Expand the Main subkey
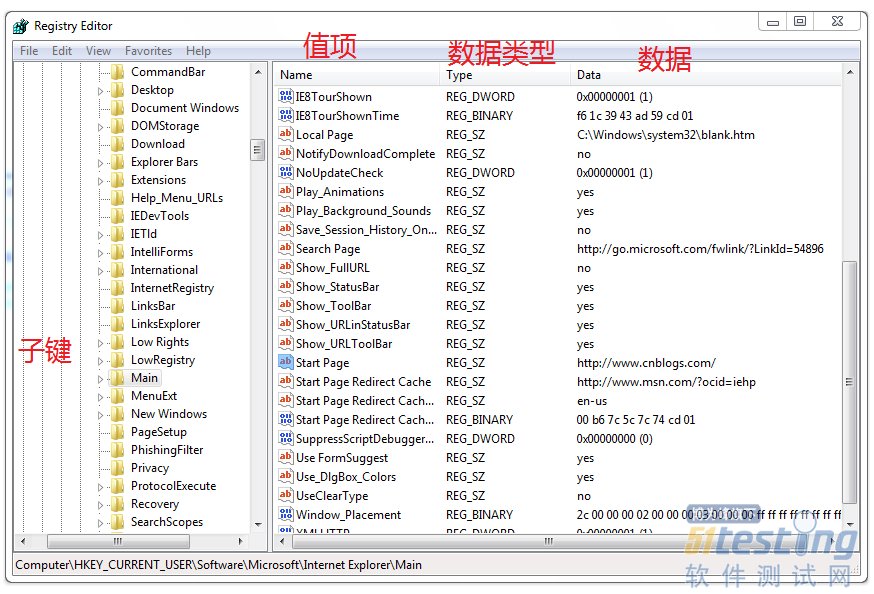The image size is (874, 594). 100,379
